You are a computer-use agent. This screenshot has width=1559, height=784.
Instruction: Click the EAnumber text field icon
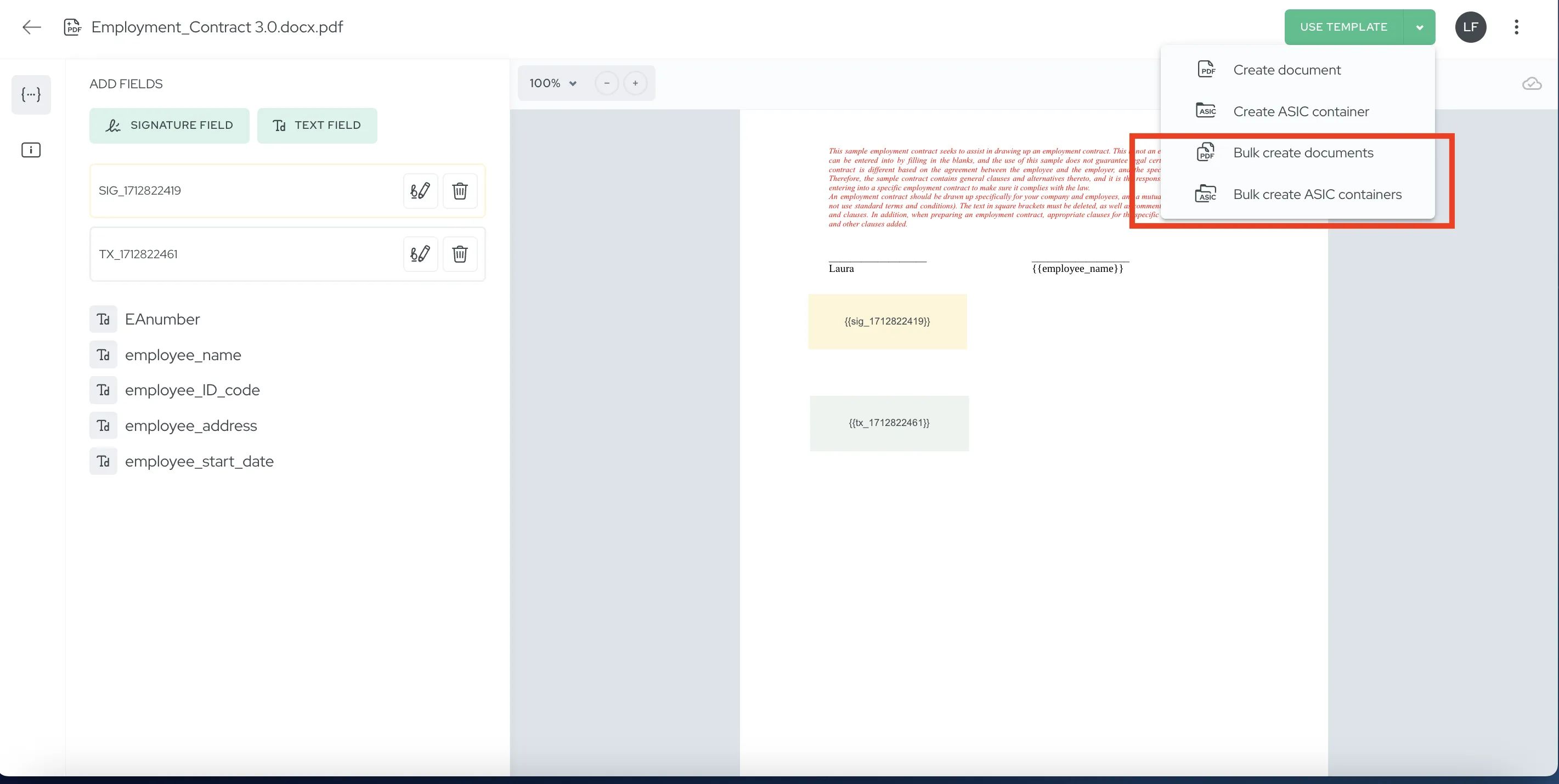[104, 319]
